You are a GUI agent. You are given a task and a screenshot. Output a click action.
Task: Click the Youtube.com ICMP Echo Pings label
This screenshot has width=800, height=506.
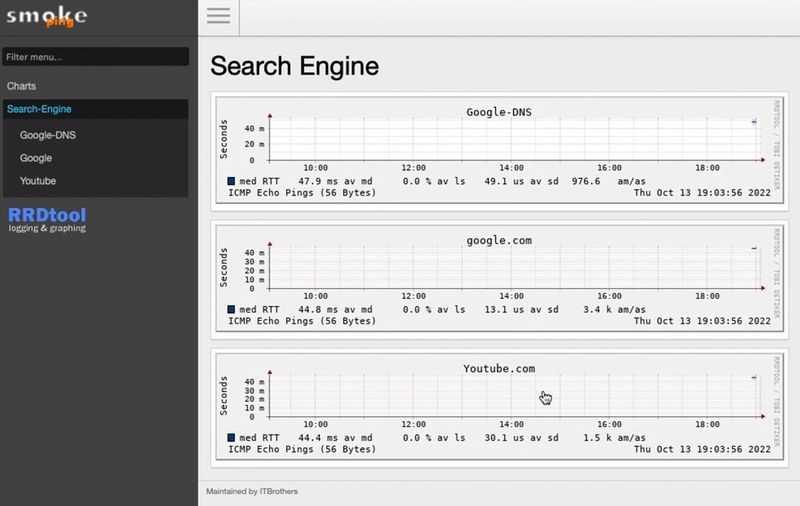[x=302, y=449]
